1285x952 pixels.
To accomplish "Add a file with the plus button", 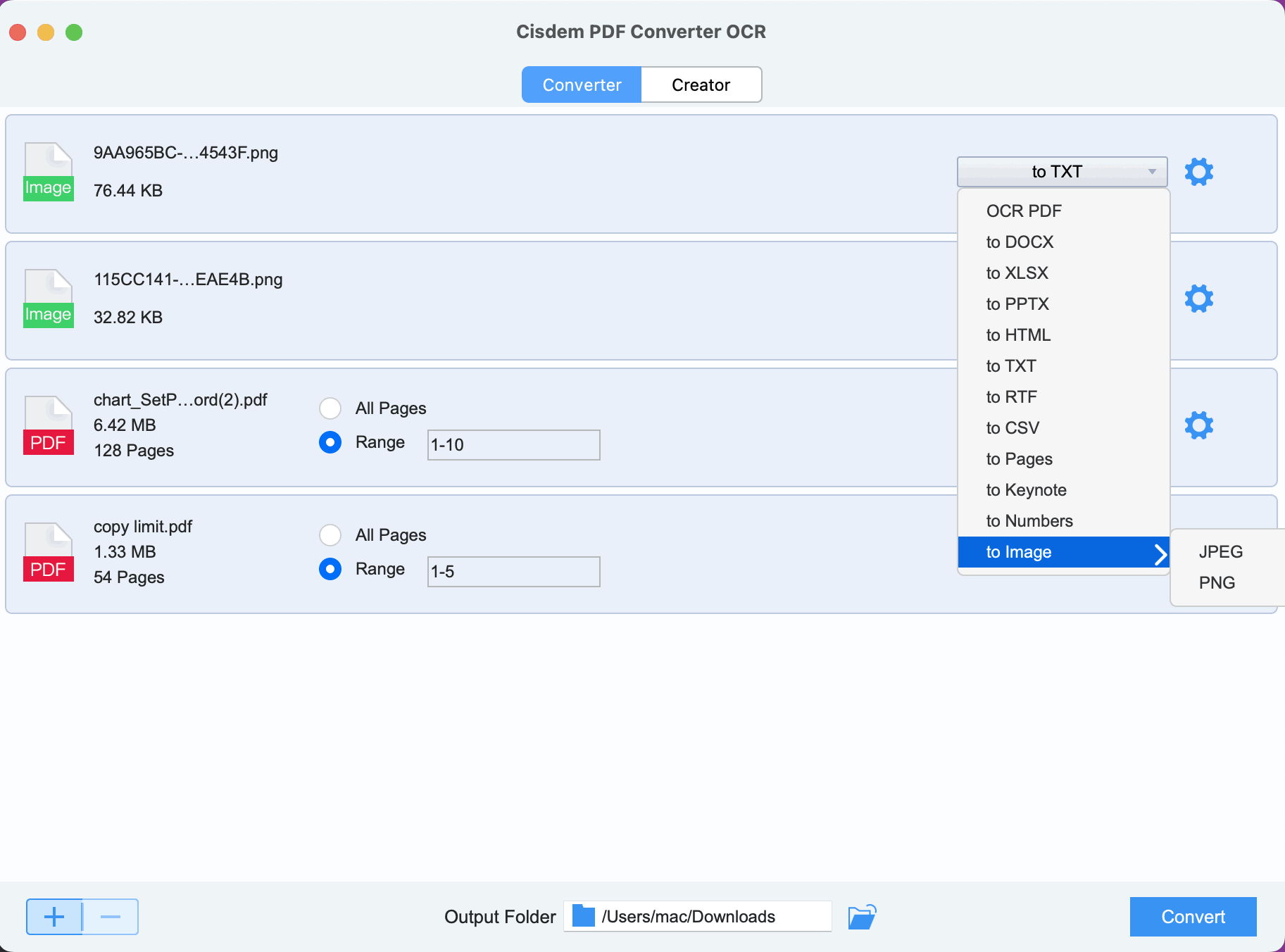I will 54,917.
